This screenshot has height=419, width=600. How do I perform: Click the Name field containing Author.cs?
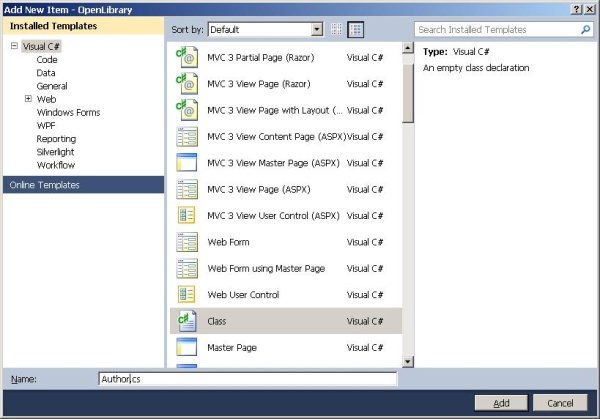click(248, 379)
